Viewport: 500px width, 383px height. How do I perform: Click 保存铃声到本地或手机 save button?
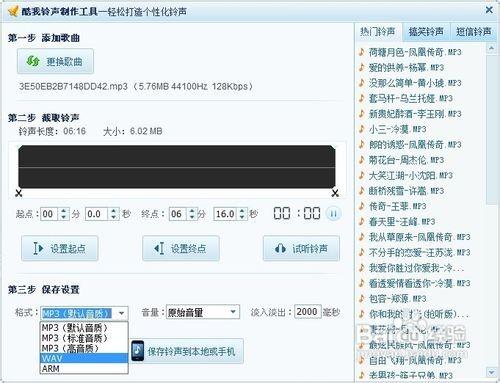click(x=187, y=351)
